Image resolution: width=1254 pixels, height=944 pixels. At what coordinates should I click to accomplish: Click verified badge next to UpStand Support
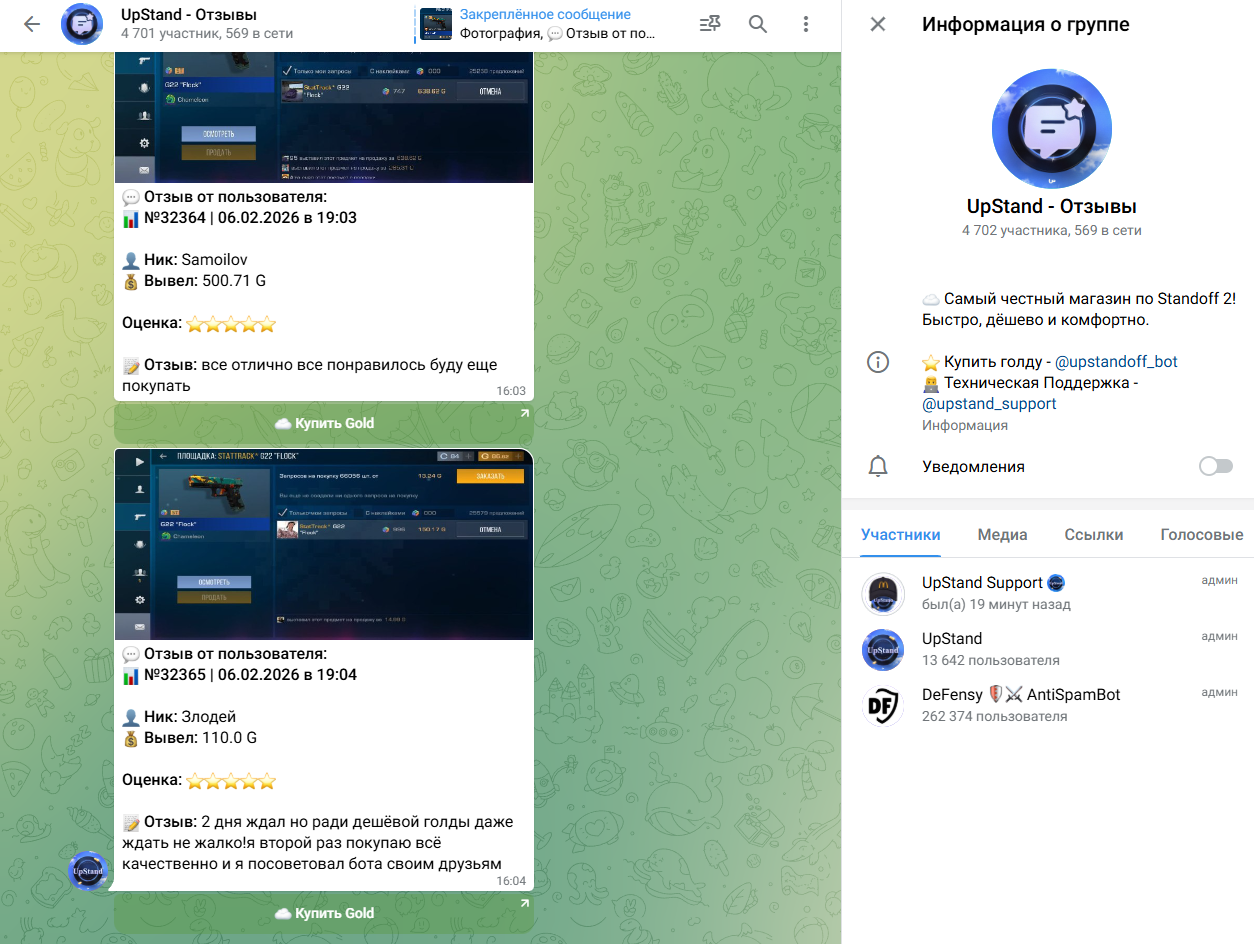click(1056, 583)
